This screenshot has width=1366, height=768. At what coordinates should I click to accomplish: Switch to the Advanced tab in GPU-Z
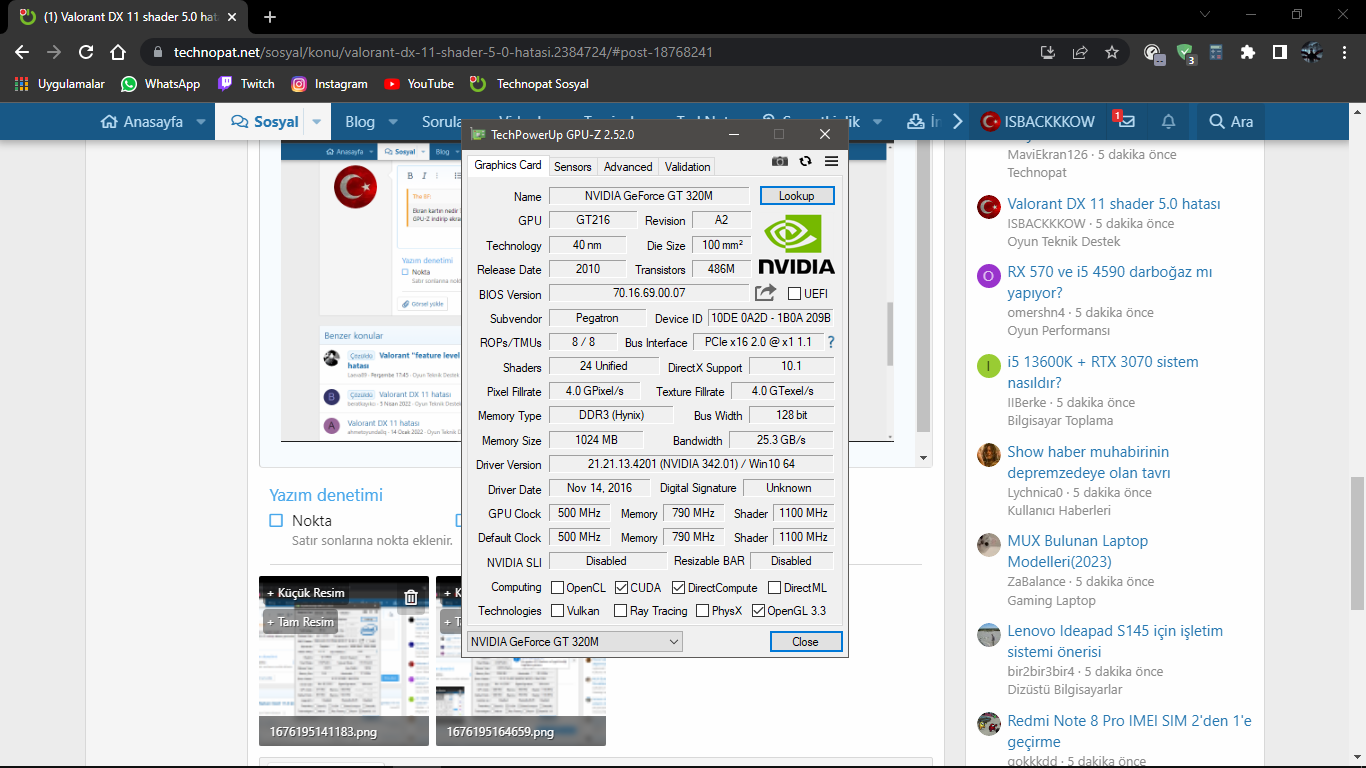628,167
